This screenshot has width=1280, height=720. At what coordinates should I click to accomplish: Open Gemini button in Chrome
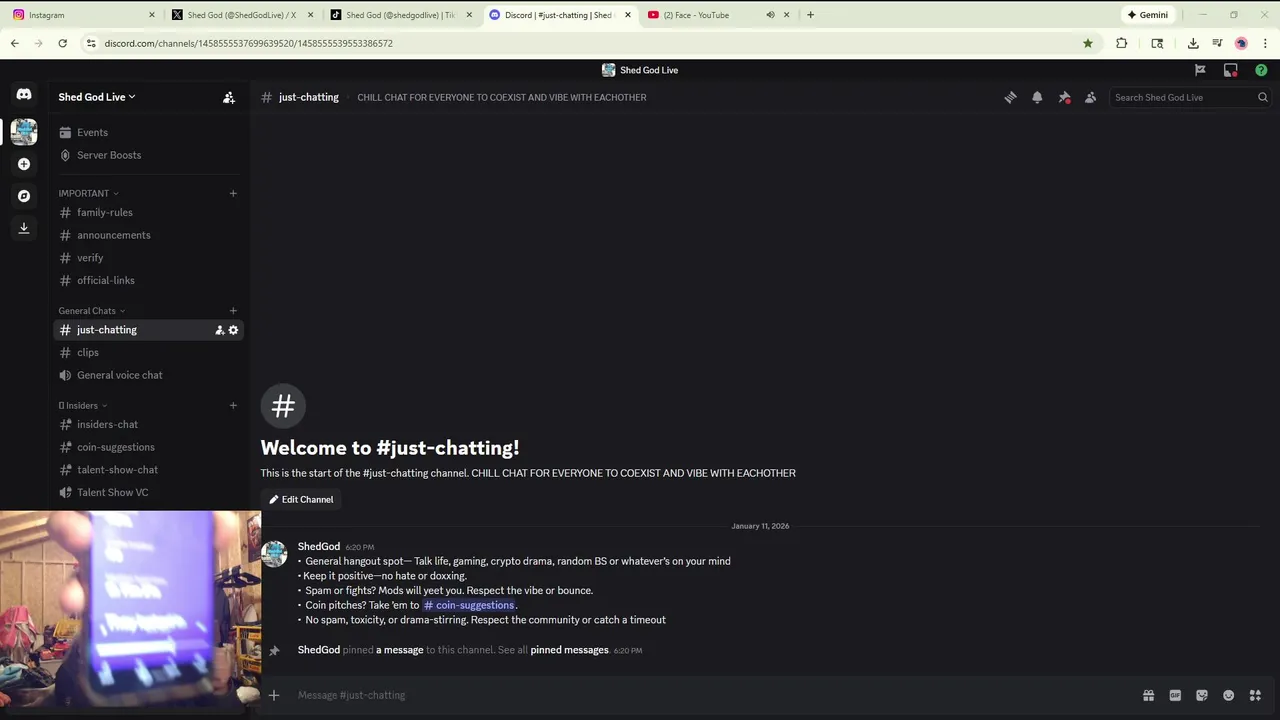[x=1148, y=15]
